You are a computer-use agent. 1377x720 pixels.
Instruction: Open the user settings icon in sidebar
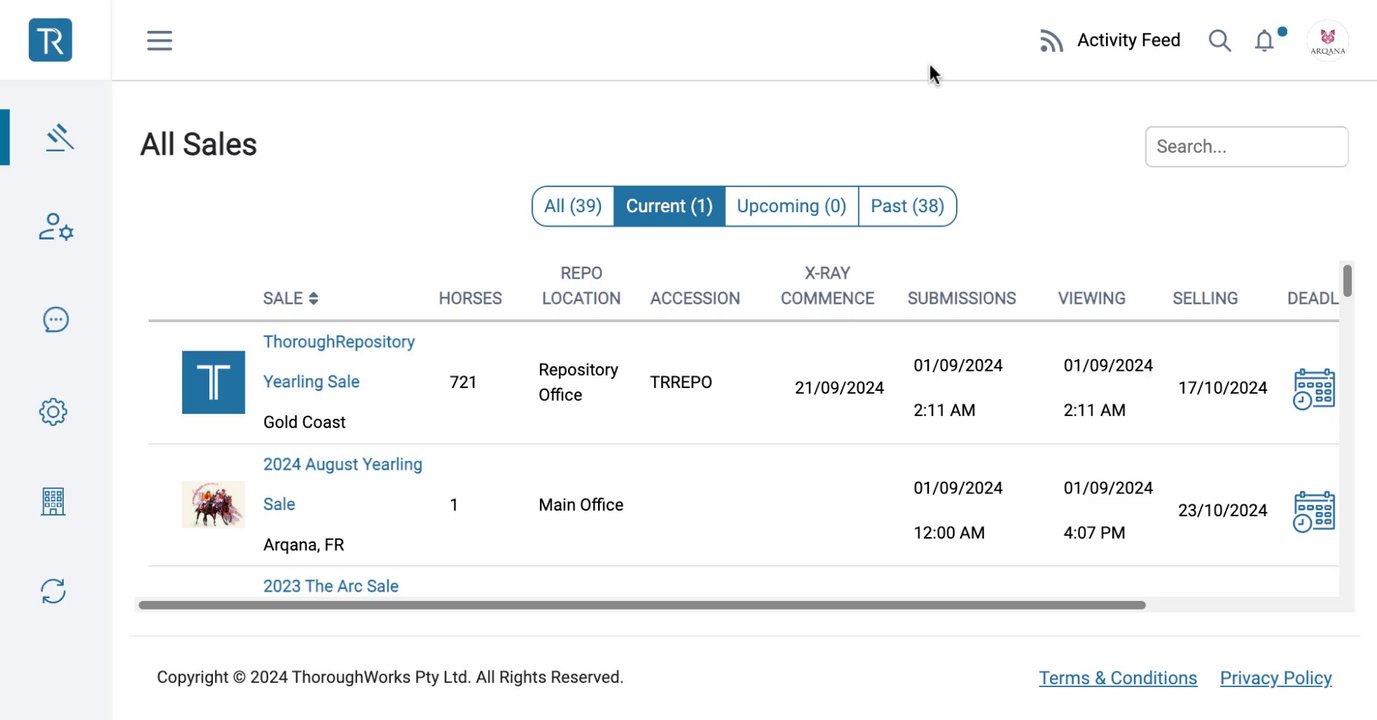[x=56, y=227]
